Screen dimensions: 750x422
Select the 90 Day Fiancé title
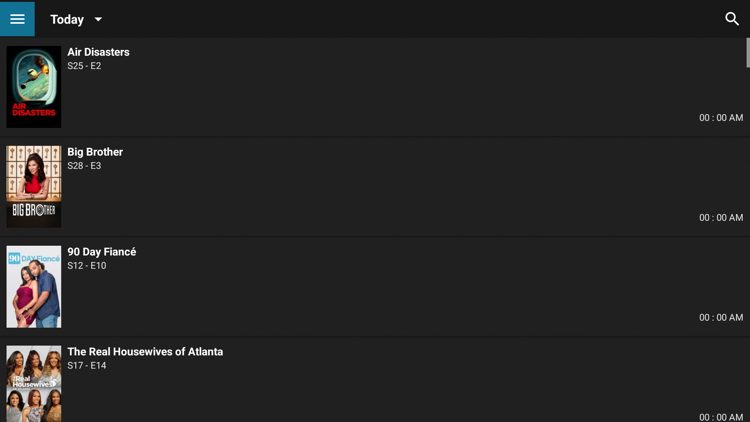[x=102, y=252]
